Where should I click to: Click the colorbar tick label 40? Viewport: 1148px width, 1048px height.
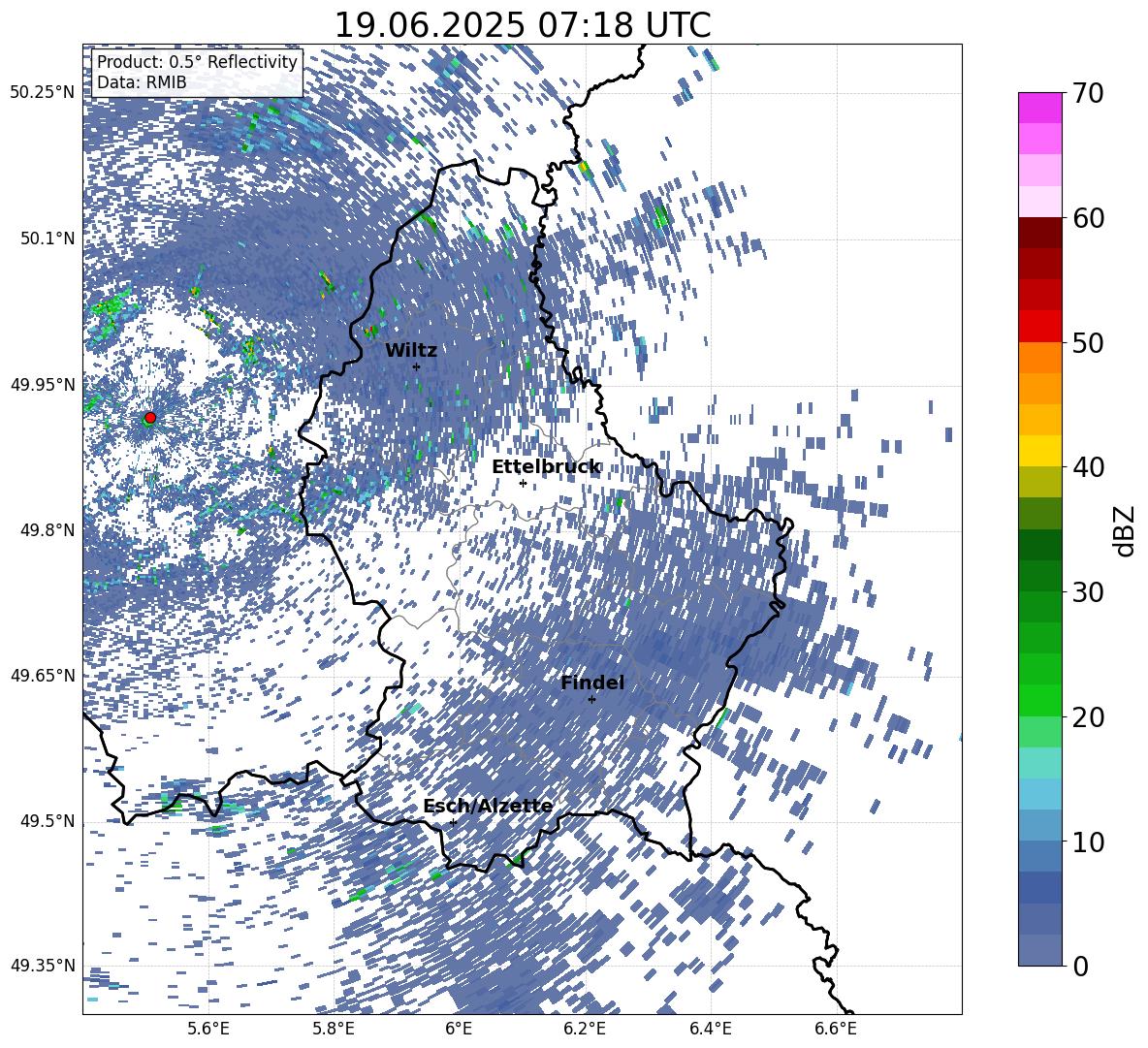click(x=1088, y=467)
